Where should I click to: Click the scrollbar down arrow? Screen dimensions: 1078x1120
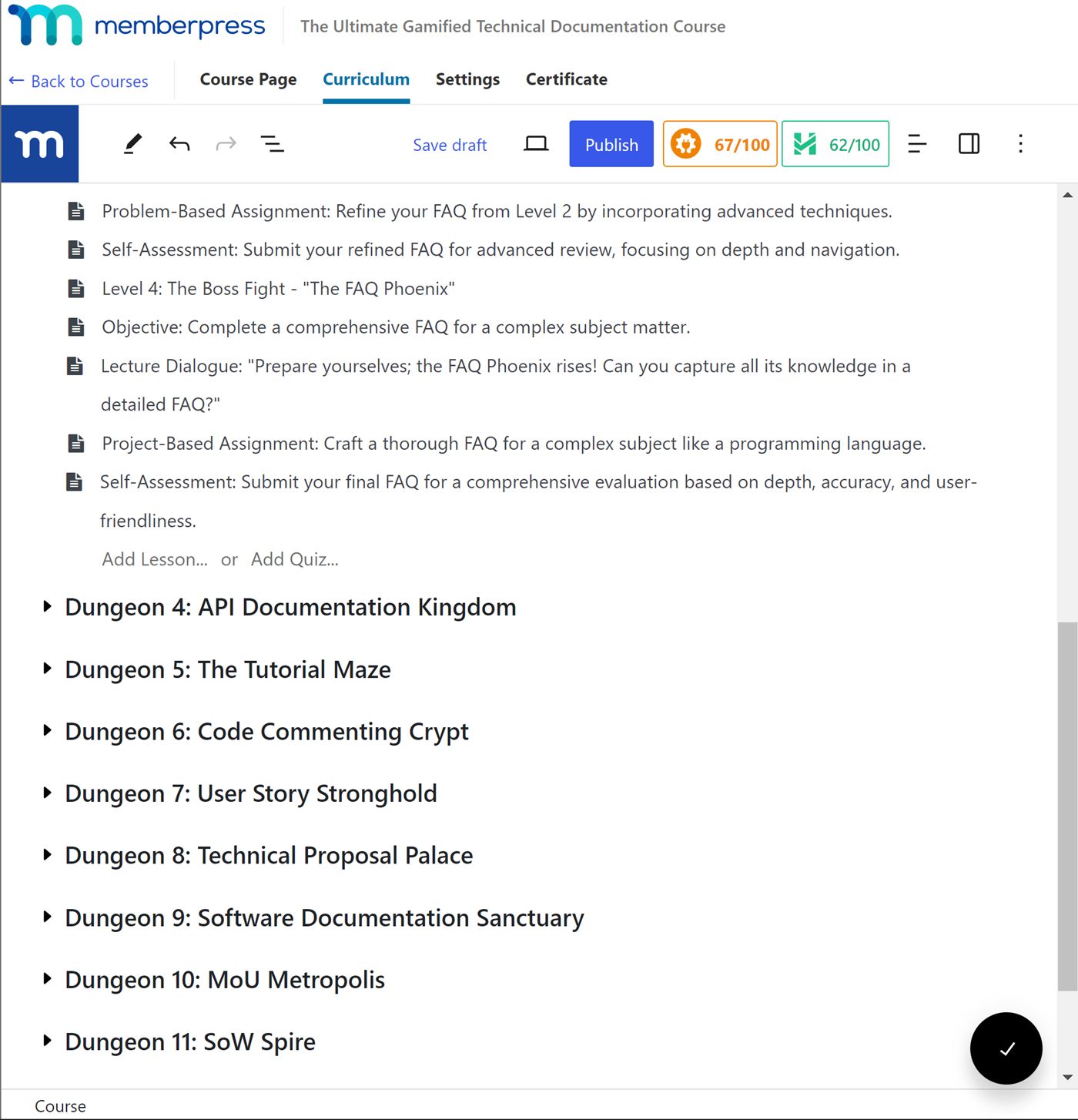(1067, 1077)
